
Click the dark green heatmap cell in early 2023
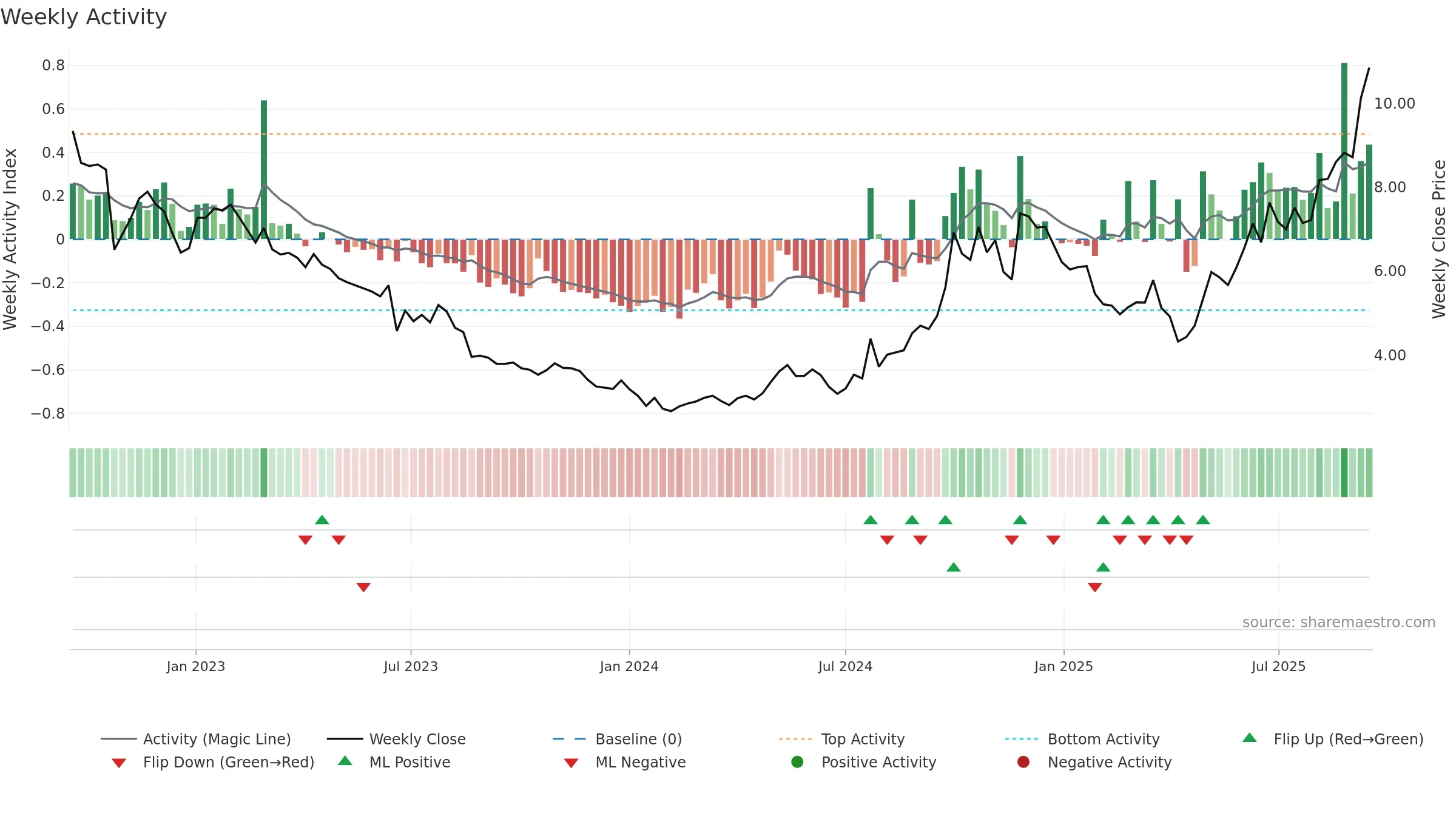(x=264, y=473)
